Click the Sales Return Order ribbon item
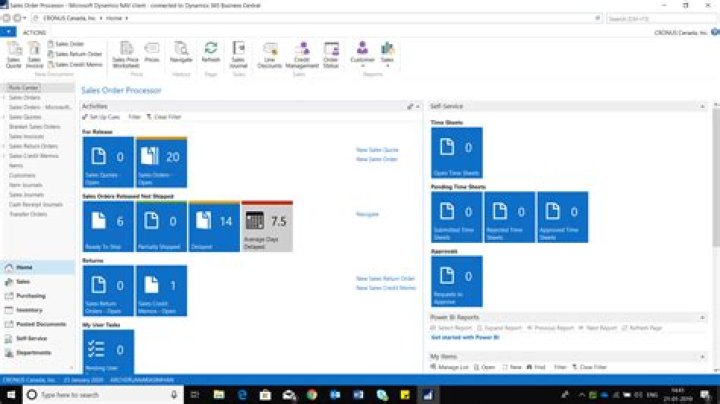Viewport: 720px width, 404px height. click(x=75, y=54)
